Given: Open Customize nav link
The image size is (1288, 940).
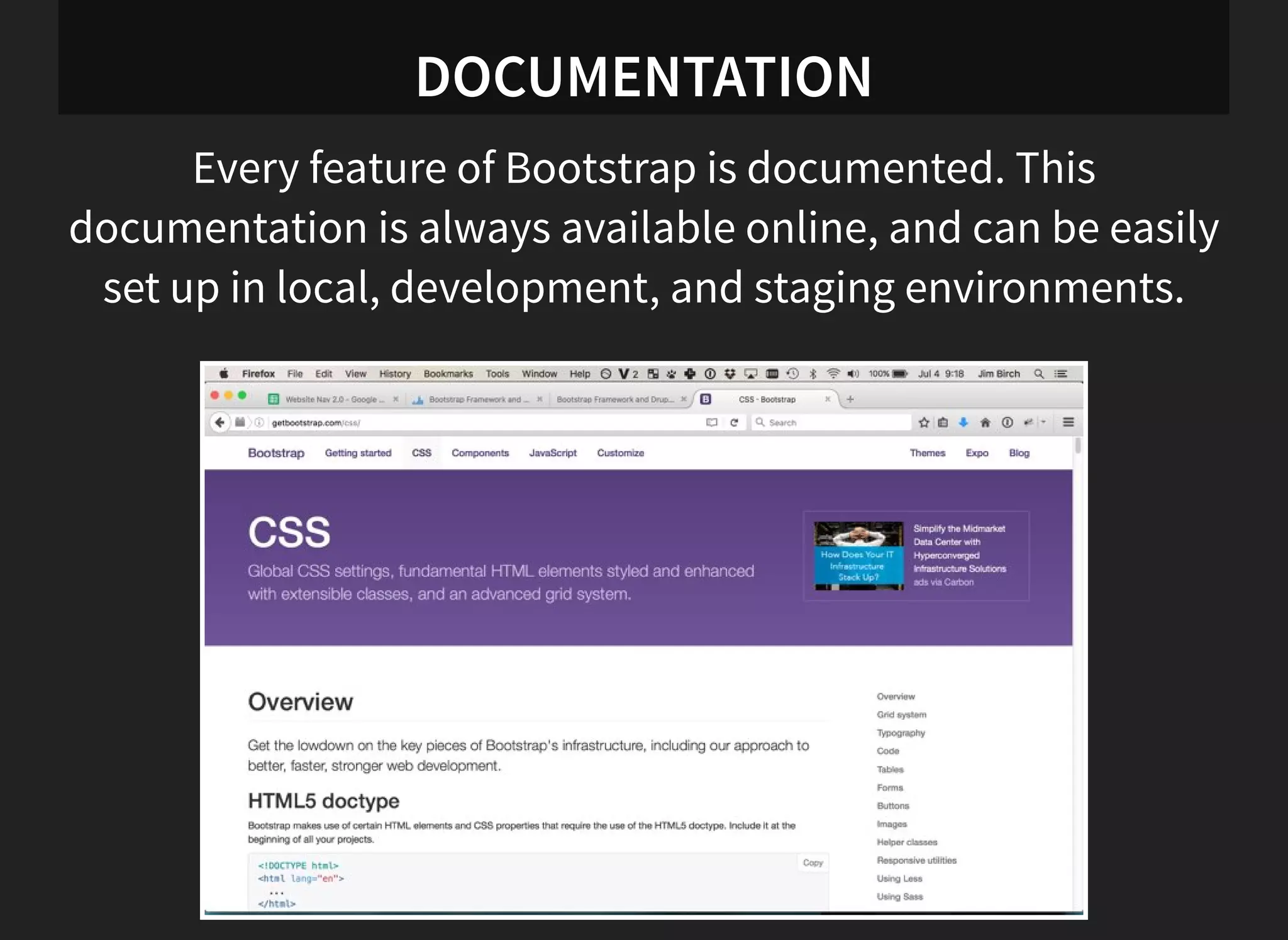Looking at the screenshot, I should tap(620, 453).
